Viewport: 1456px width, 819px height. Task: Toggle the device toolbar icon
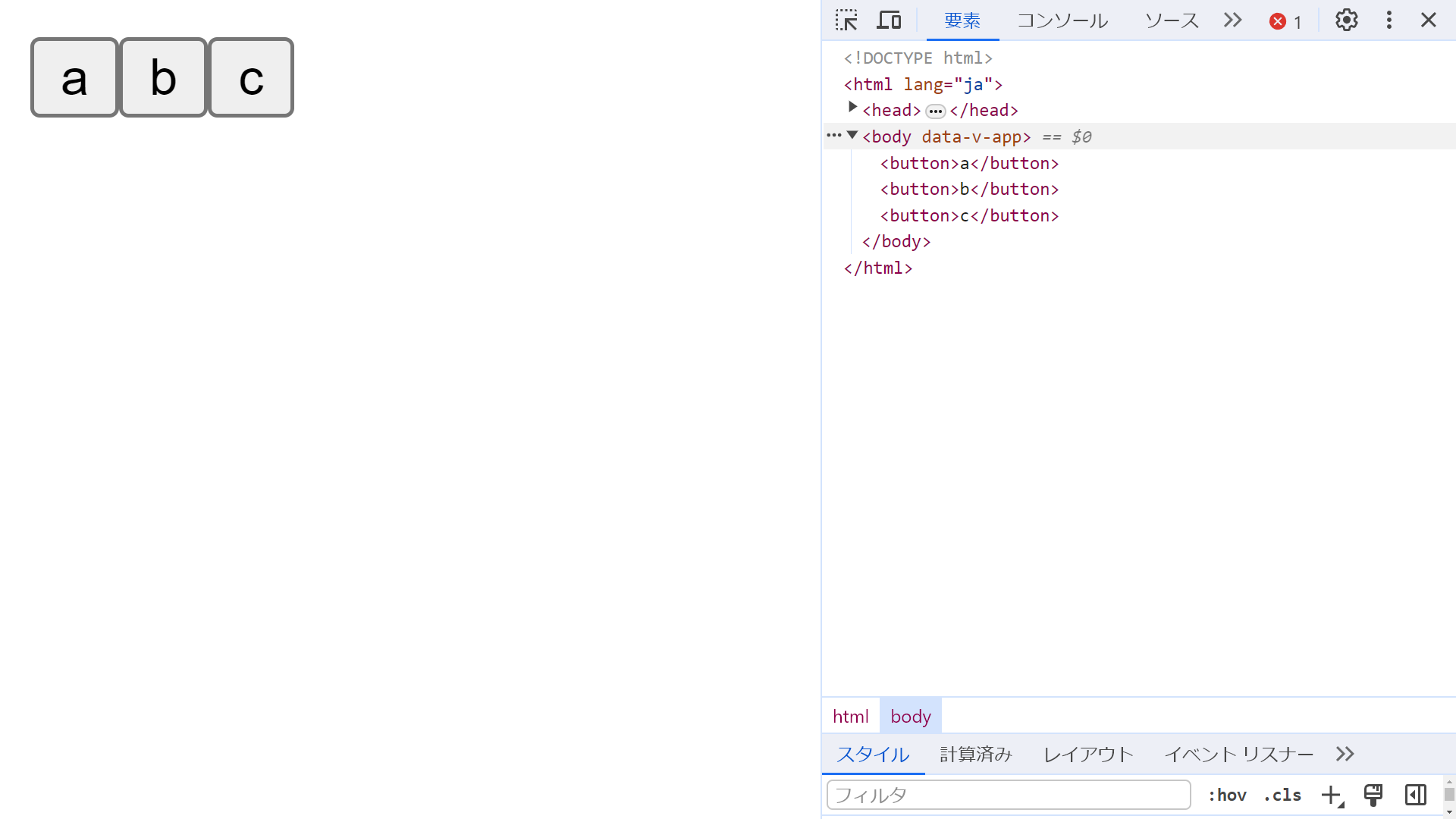889,20
